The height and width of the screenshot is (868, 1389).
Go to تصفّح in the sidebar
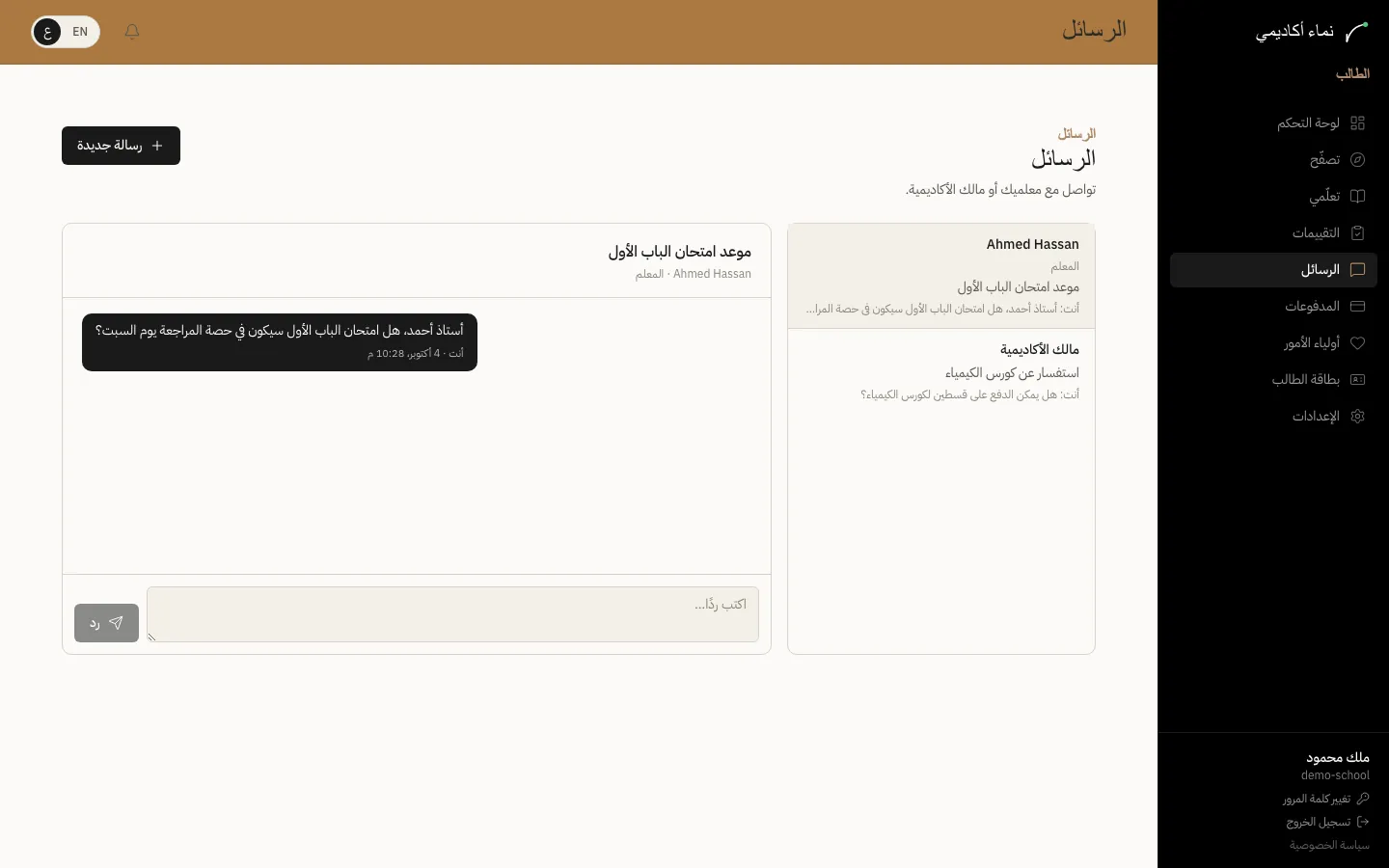click(1273, 160)
